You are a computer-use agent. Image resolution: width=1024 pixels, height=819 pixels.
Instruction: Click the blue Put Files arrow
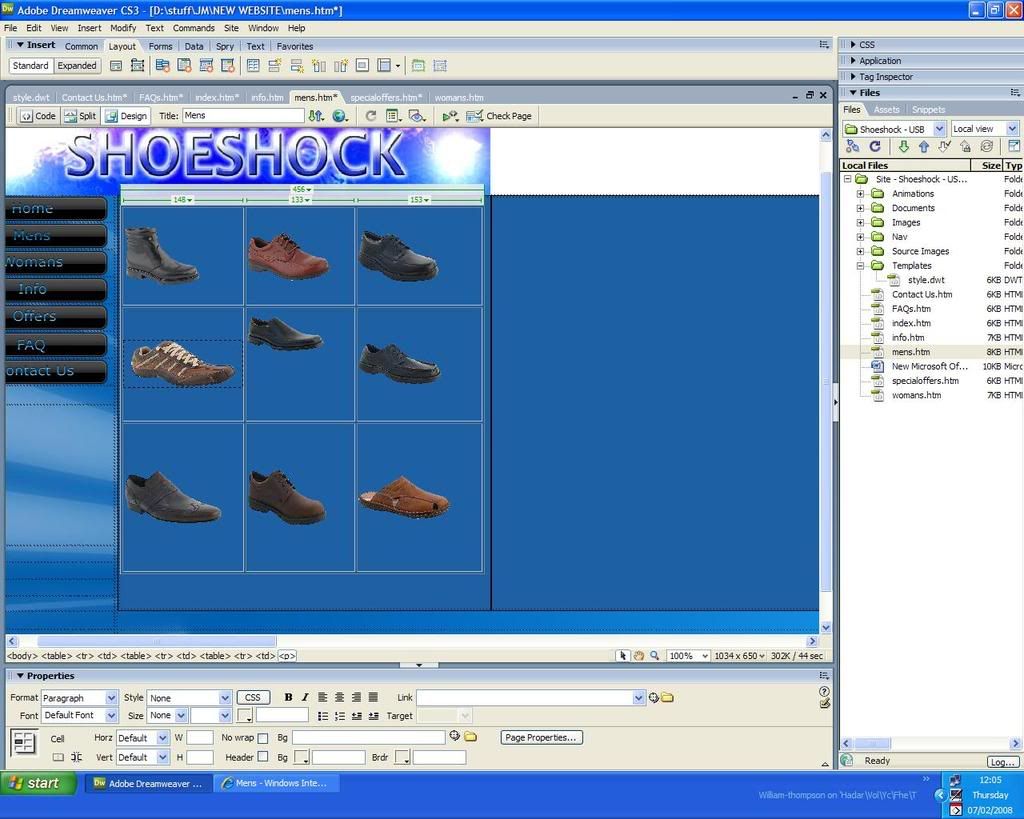923,146
